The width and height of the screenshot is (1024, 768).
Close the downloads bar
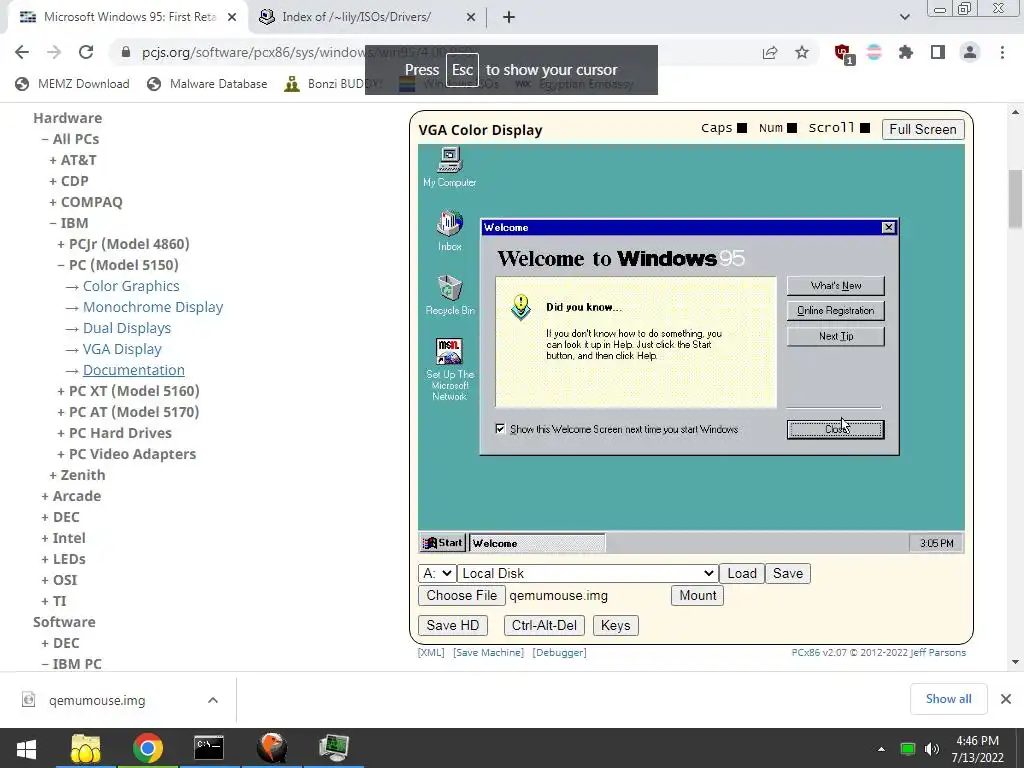point(1006,699)
